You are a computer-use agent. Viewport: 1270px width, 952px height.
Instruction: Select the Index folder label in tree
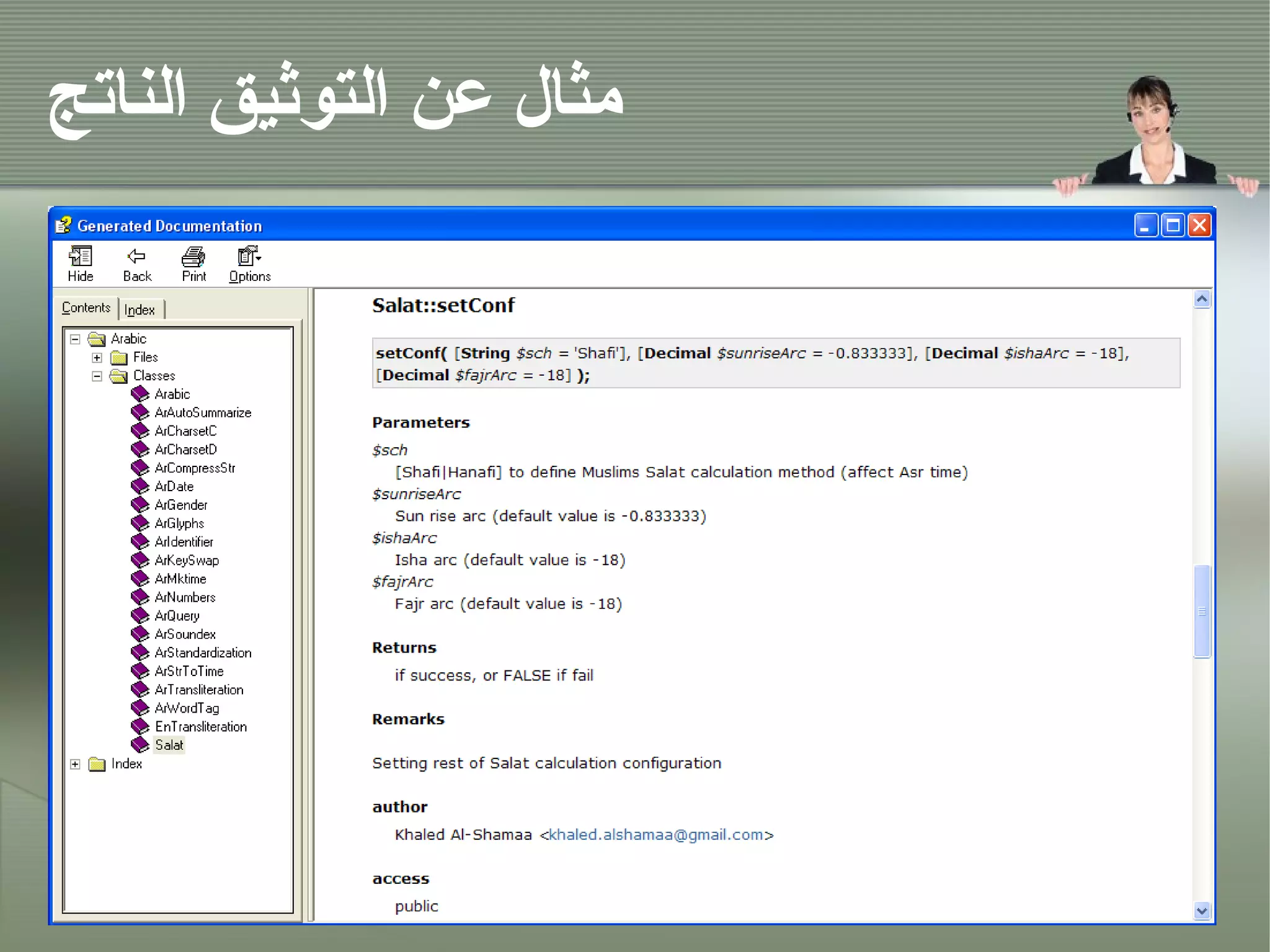[x=127, y=763]
